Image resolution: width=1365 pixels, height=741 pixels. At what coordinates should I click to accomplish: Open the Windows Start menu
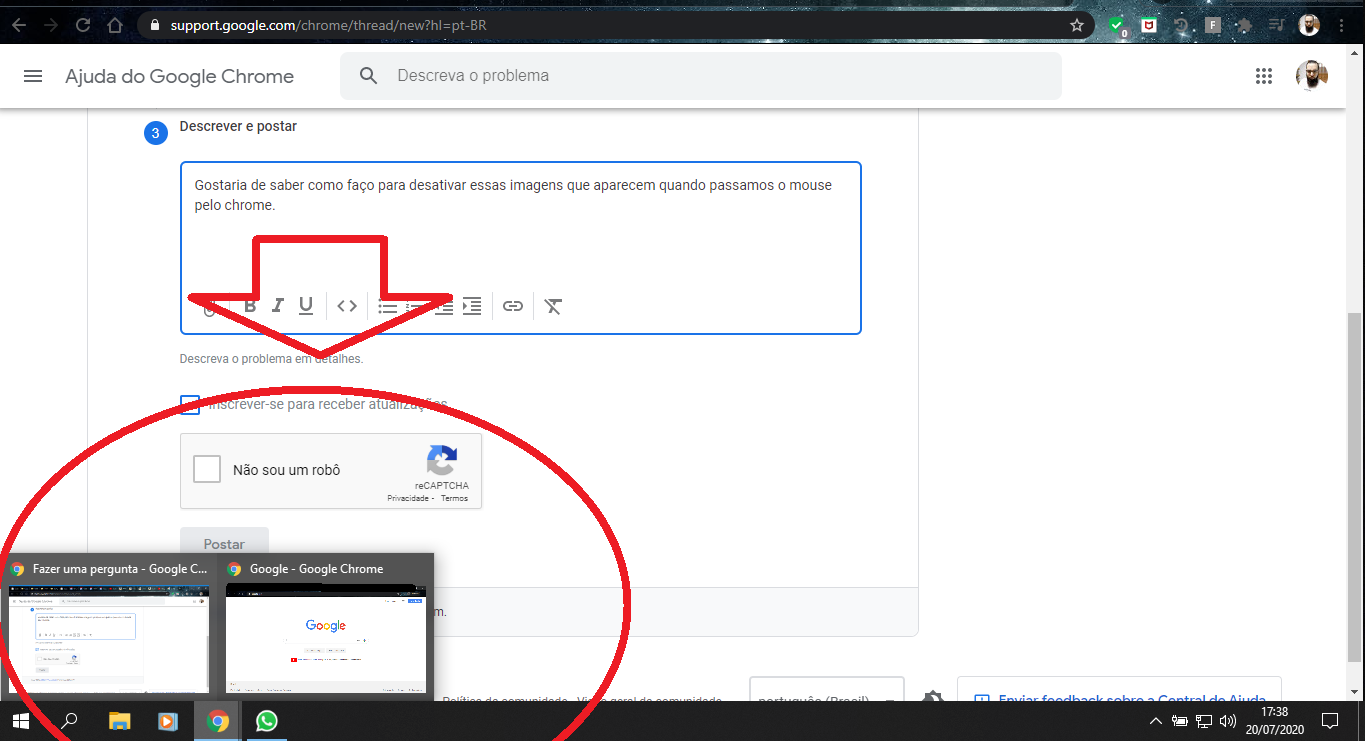point(20,720)
